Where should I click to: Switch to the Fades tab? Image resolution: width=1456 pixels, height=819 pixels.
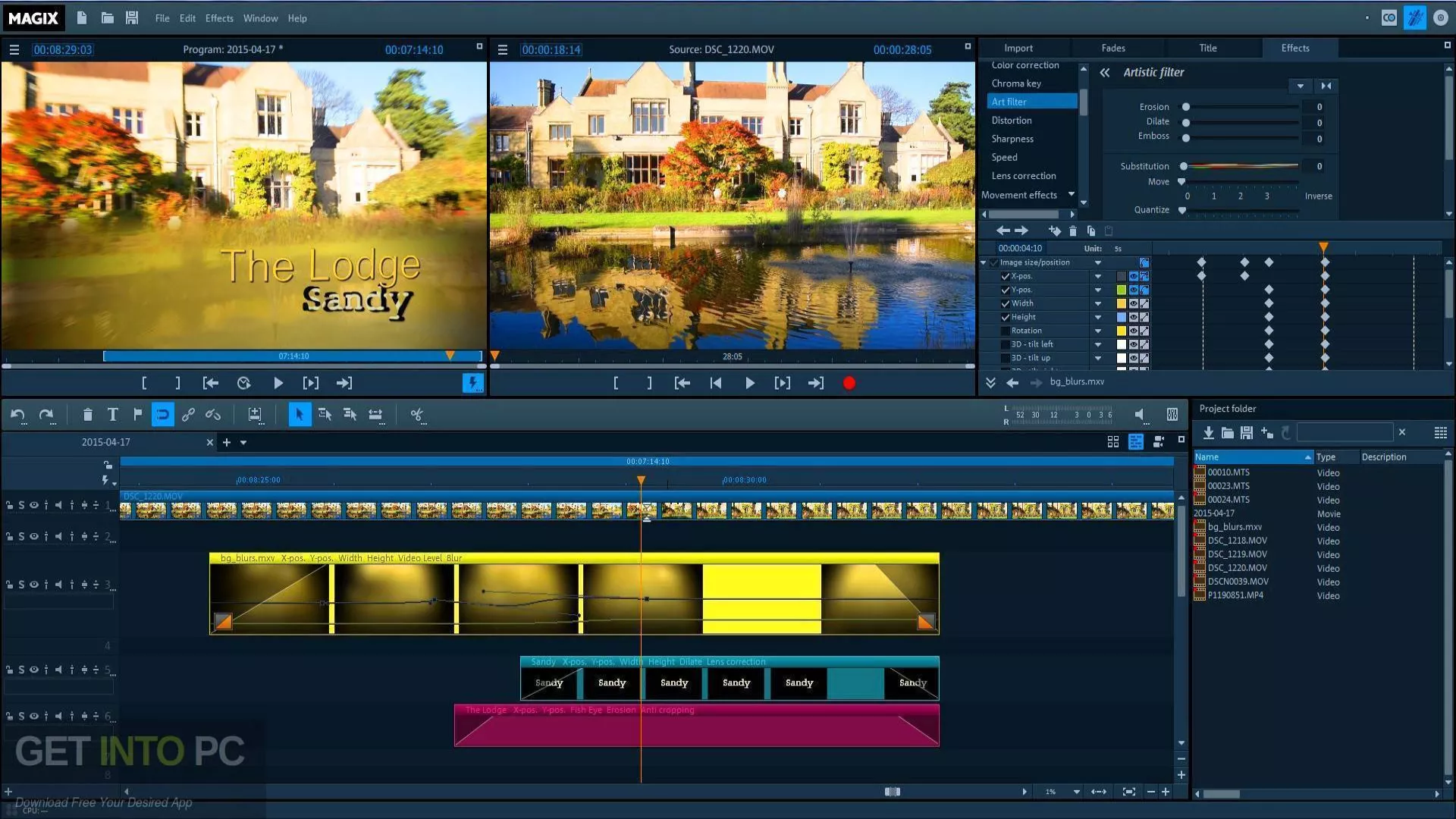(1112, 48)
